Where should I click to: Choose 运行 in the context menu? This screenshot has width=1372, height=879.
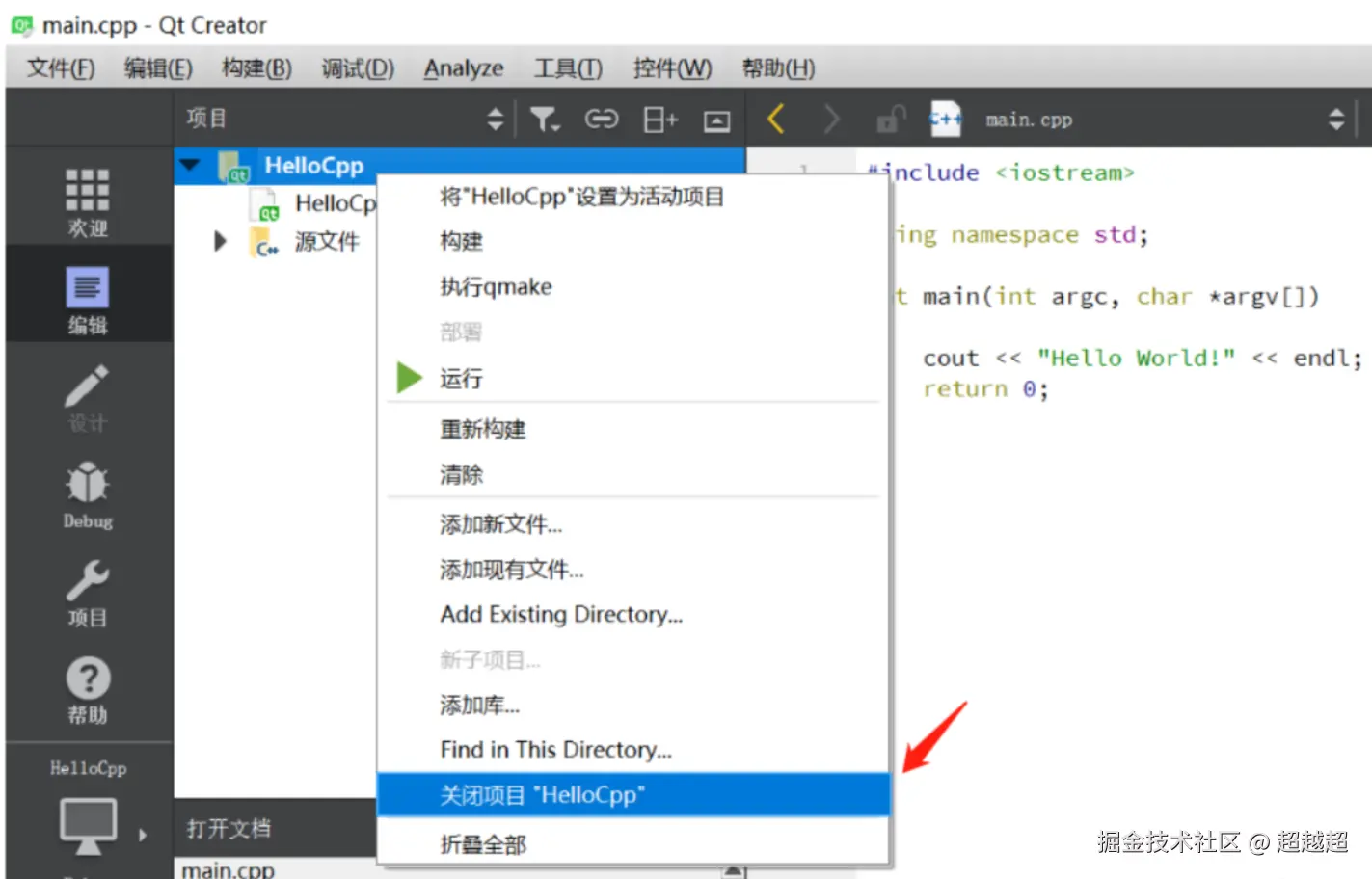[x=632, y=378]
